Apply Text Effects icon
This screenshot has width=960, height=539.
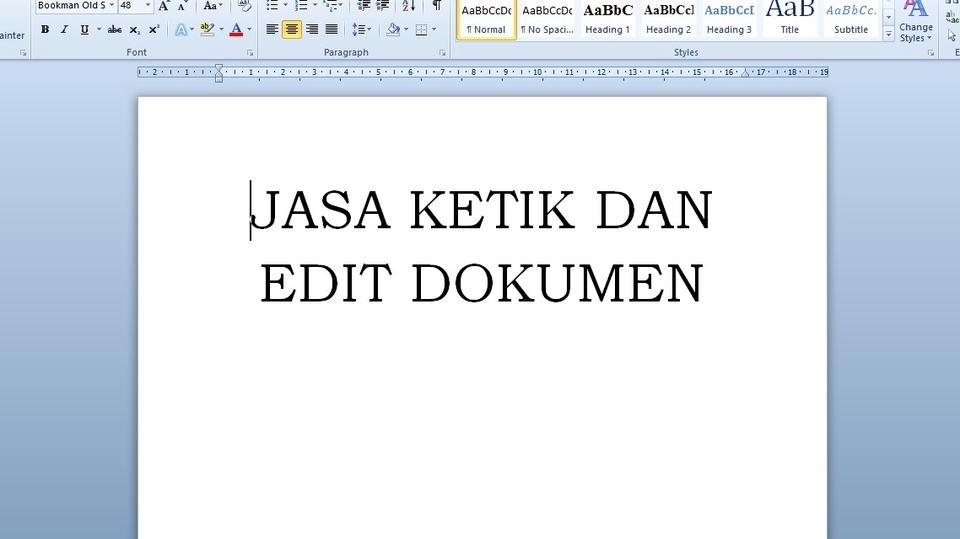coord(181,29)
